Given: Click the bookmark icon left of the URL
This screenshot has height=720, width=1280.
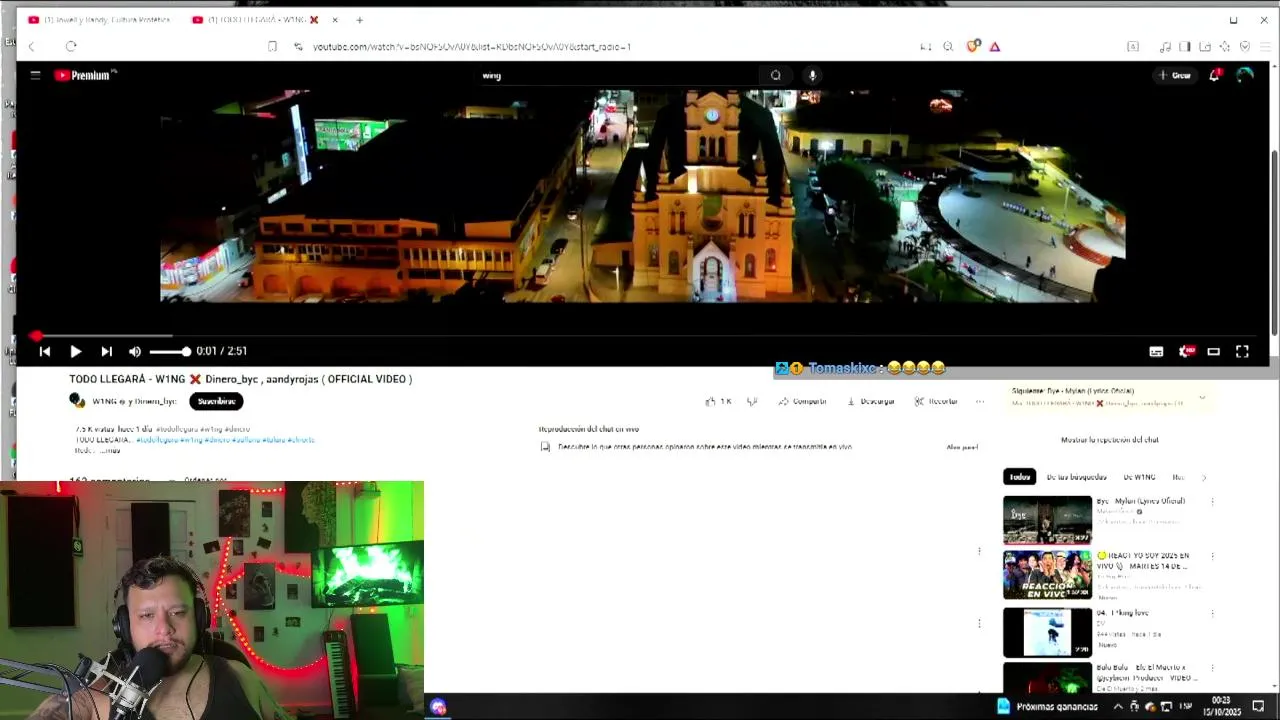Looking at the screenshot, I should pos(272,47).
